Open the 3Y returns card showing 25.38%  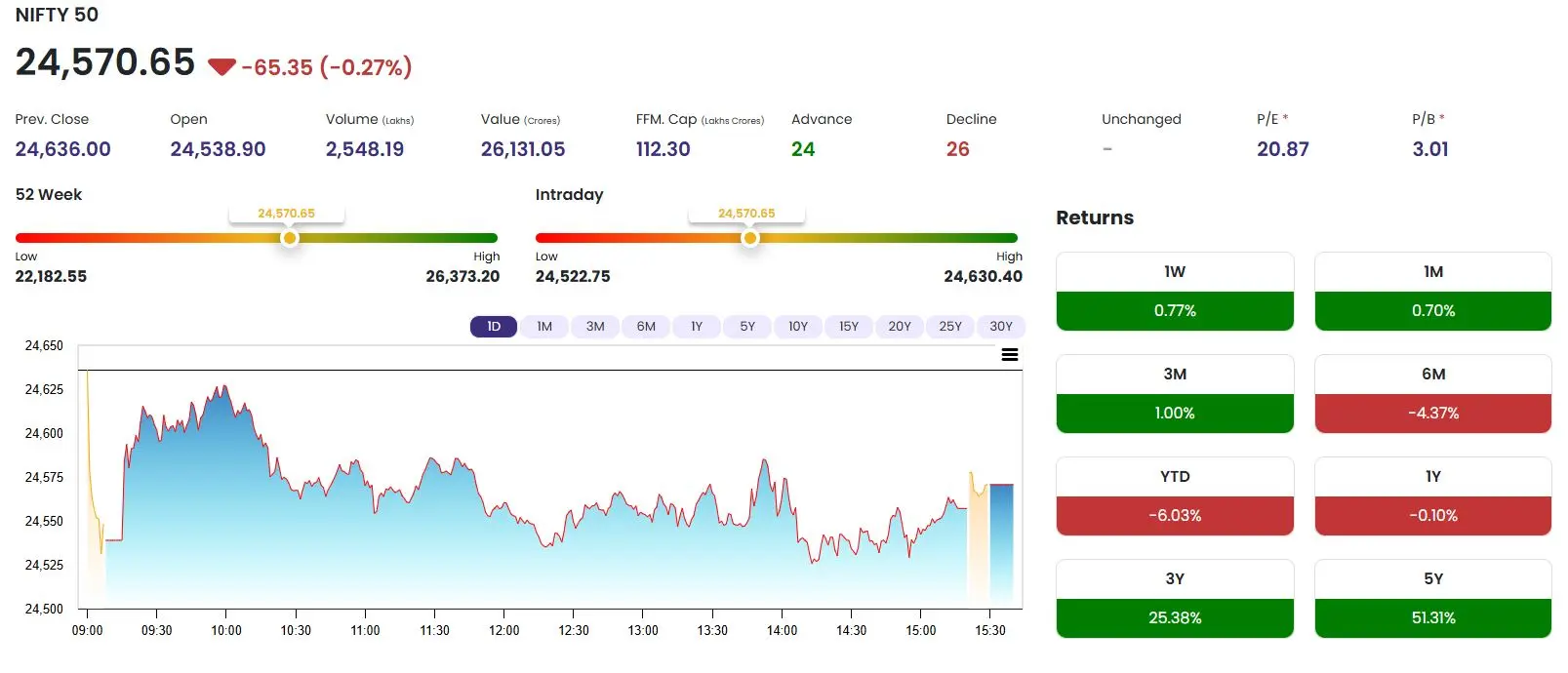tap(1175, 599)
